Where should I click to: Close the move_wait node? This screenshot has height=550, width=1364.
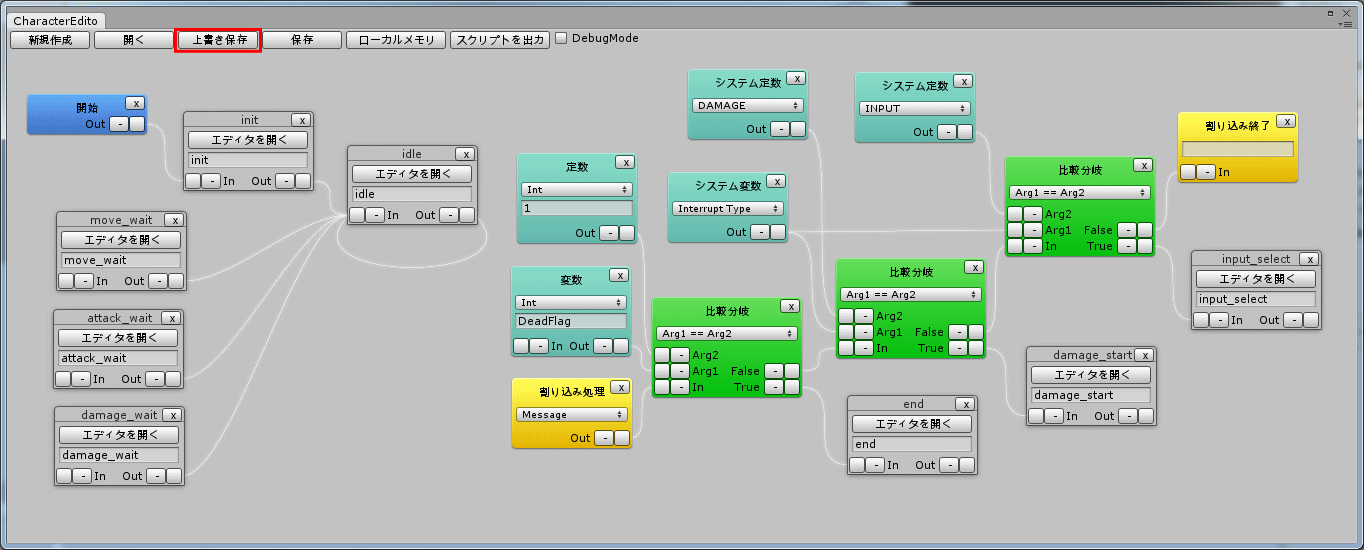point(174,220)
